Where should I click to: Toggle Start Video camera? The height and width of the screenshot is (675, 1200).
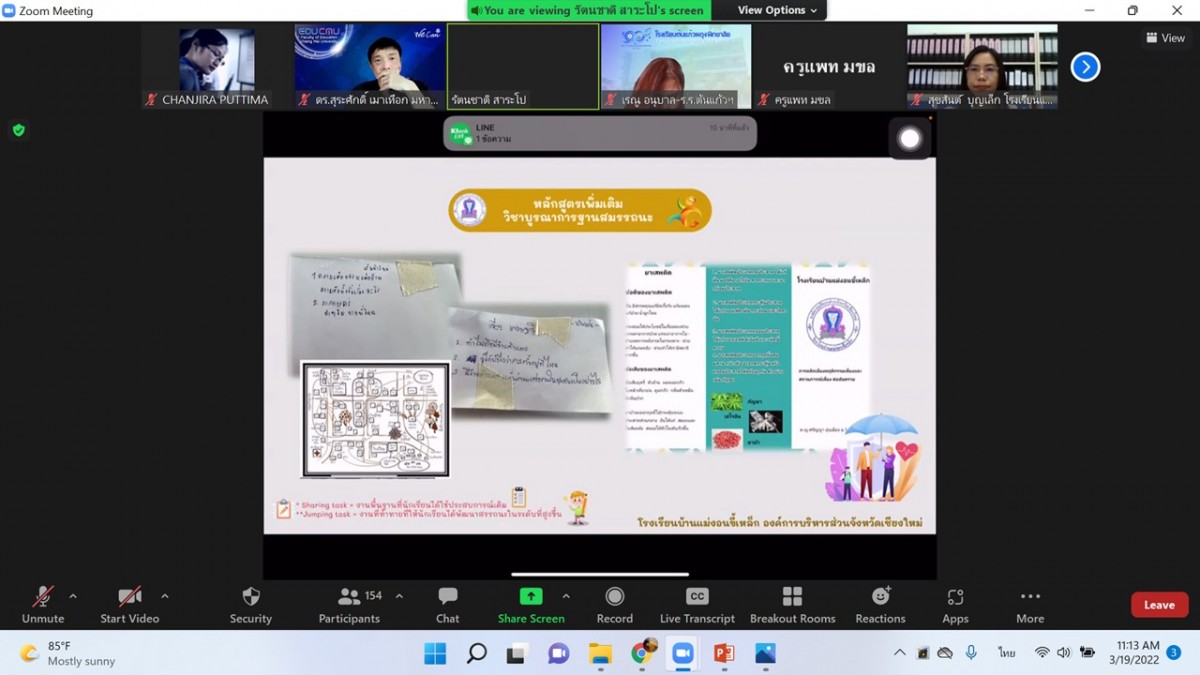[129, 604]
